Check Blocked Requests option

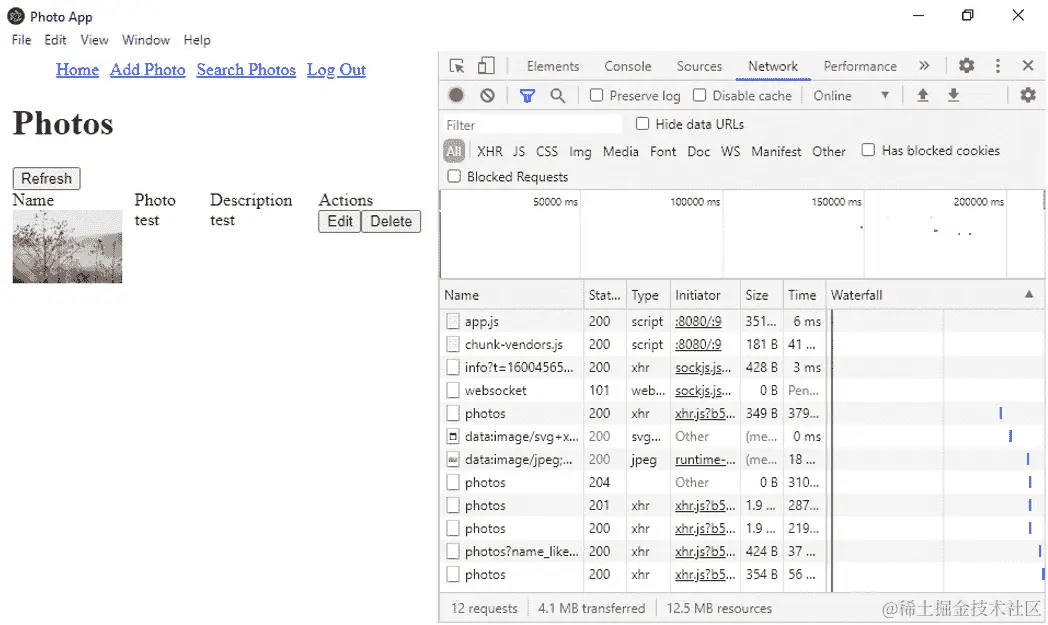click(x=454, y=176)
